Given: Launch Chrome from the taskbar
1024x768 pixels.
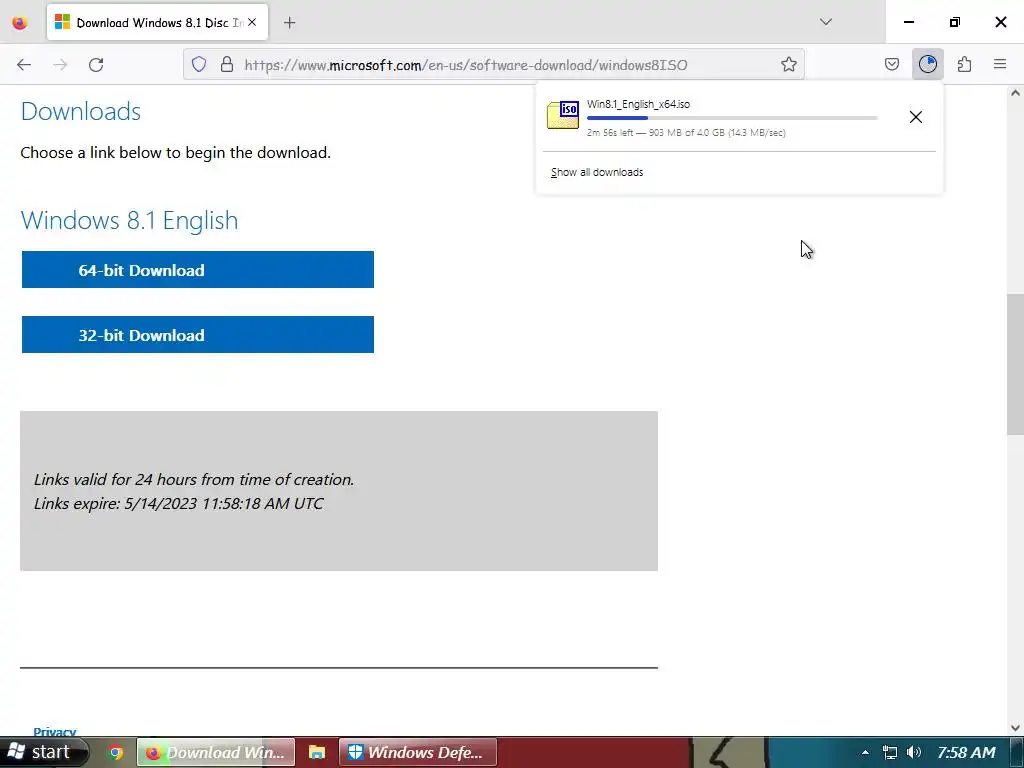Looking at the screenshot, I should (x=116, y=753).
